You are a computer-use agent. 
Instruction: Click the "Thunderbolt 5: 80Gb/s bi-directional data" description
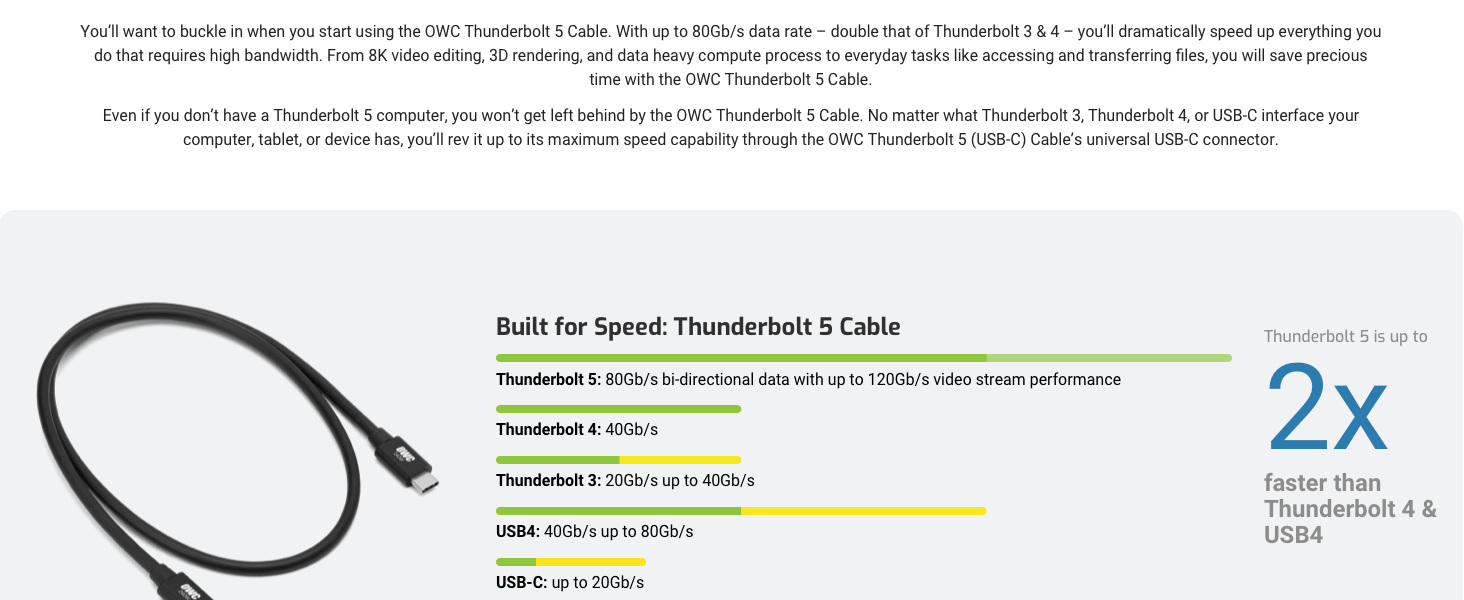point(808,380)
